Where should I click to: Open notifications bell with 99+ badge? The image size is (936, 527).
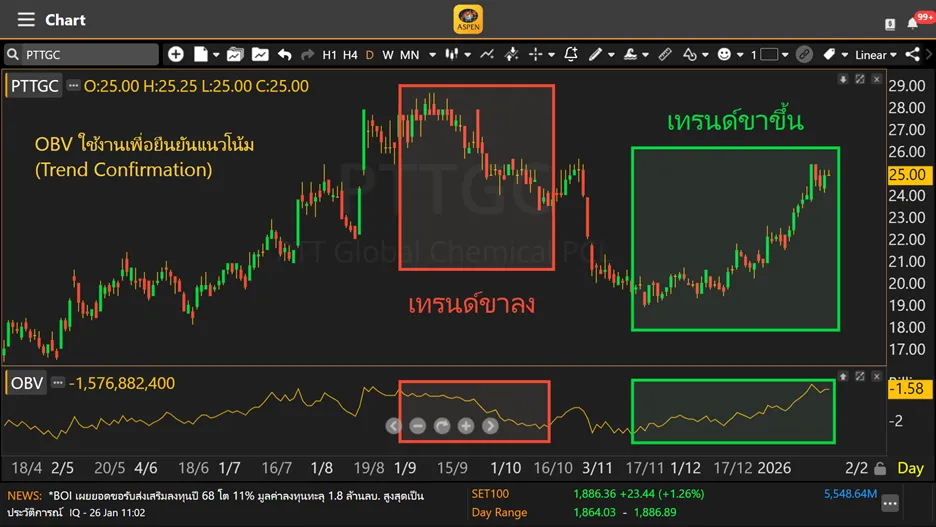click(913, 22)
